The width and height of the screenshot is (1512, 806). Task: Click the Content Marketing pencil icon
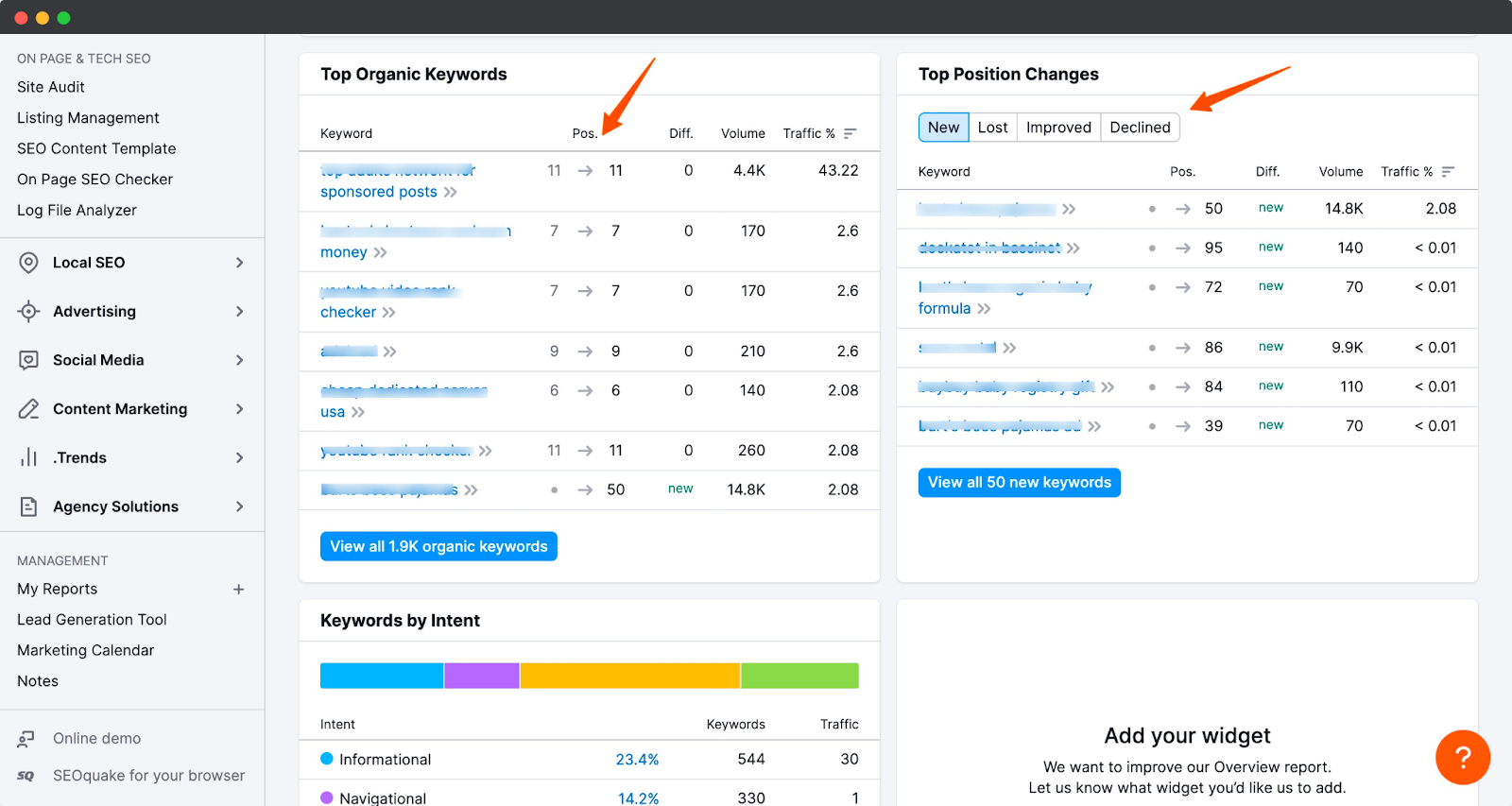[x=28, y=409]
